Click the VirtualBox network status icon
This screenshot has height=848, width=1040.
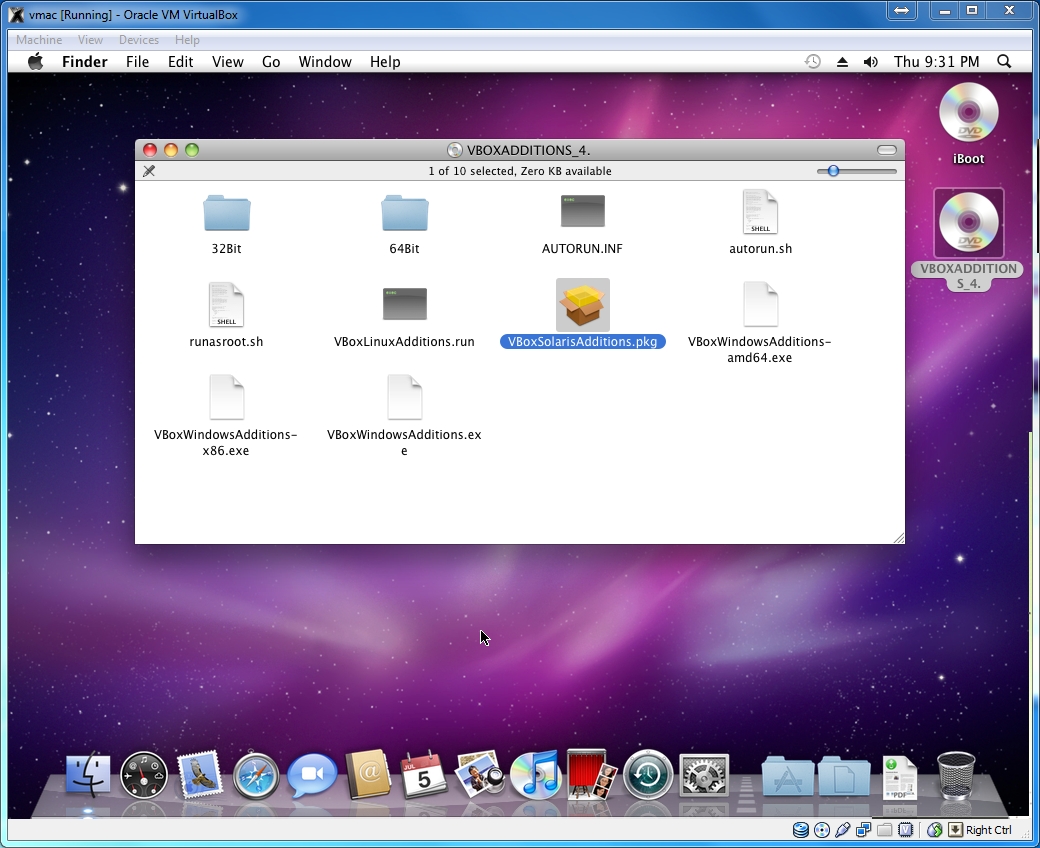[864, 829]
